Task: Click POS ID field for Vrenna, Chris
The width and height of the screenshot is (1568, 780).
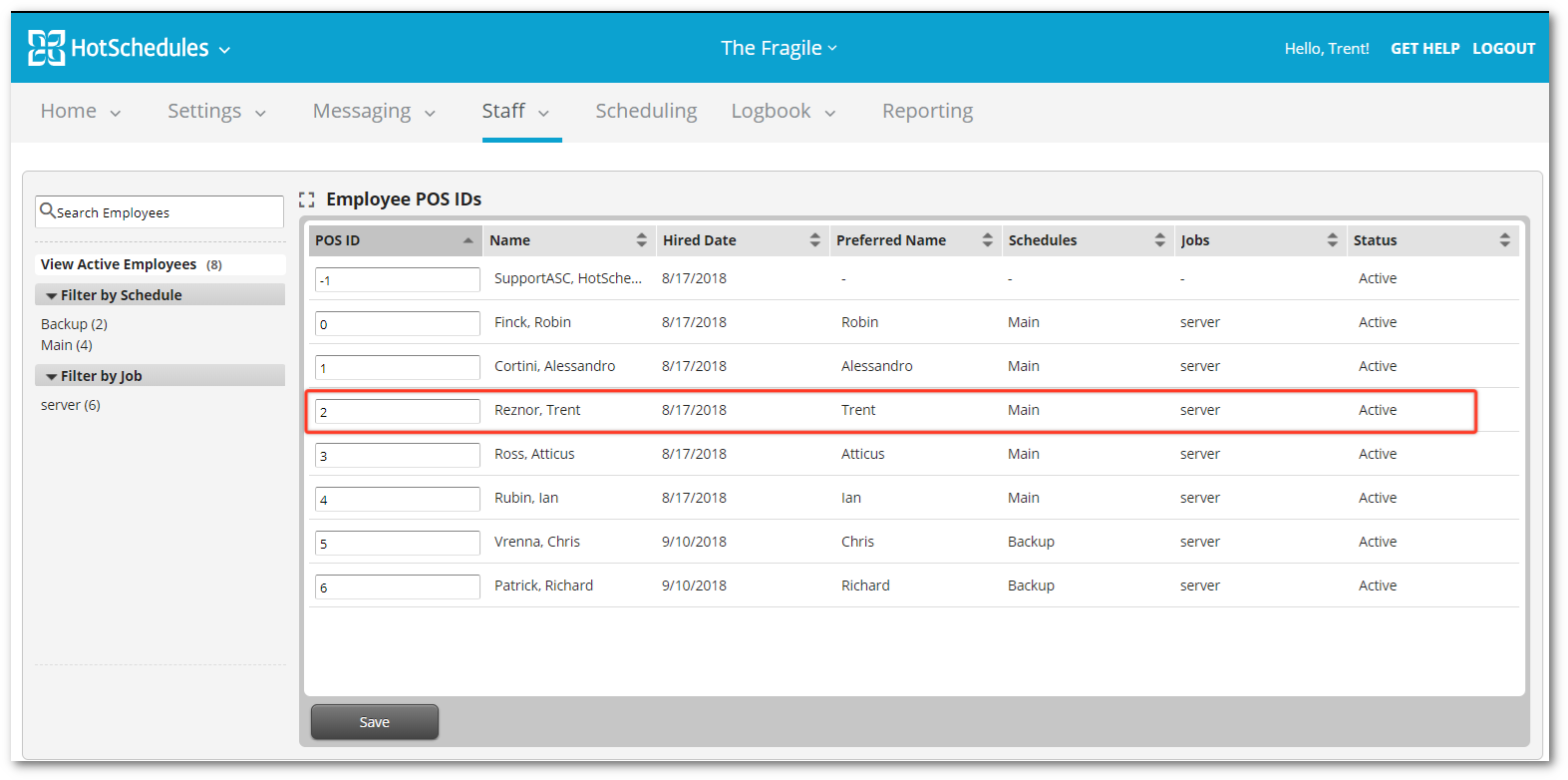Action: pos(398,544)
